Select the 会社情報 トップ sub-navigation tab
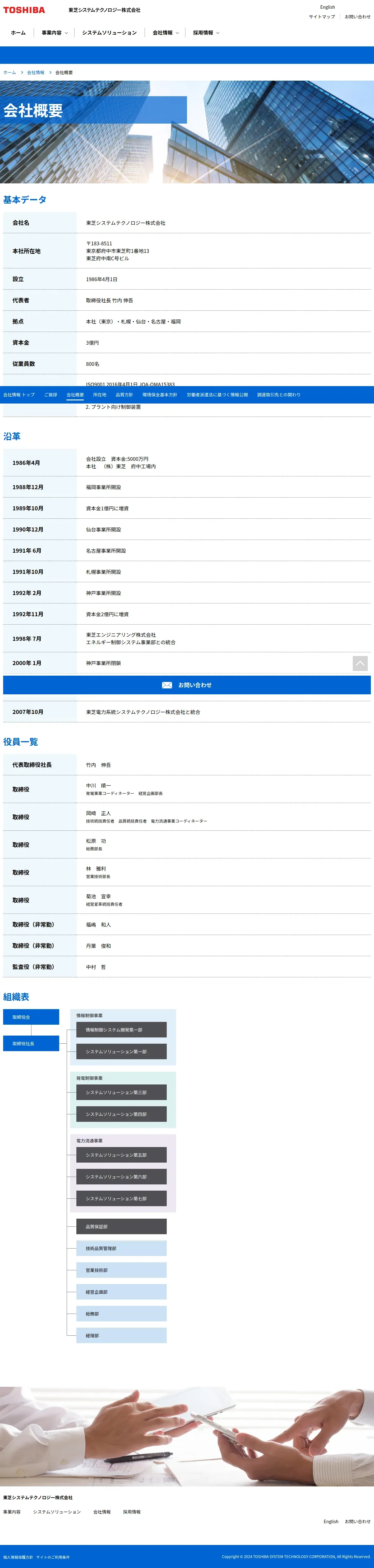Screen dimensions: 374x1568 tap(19, 394)
